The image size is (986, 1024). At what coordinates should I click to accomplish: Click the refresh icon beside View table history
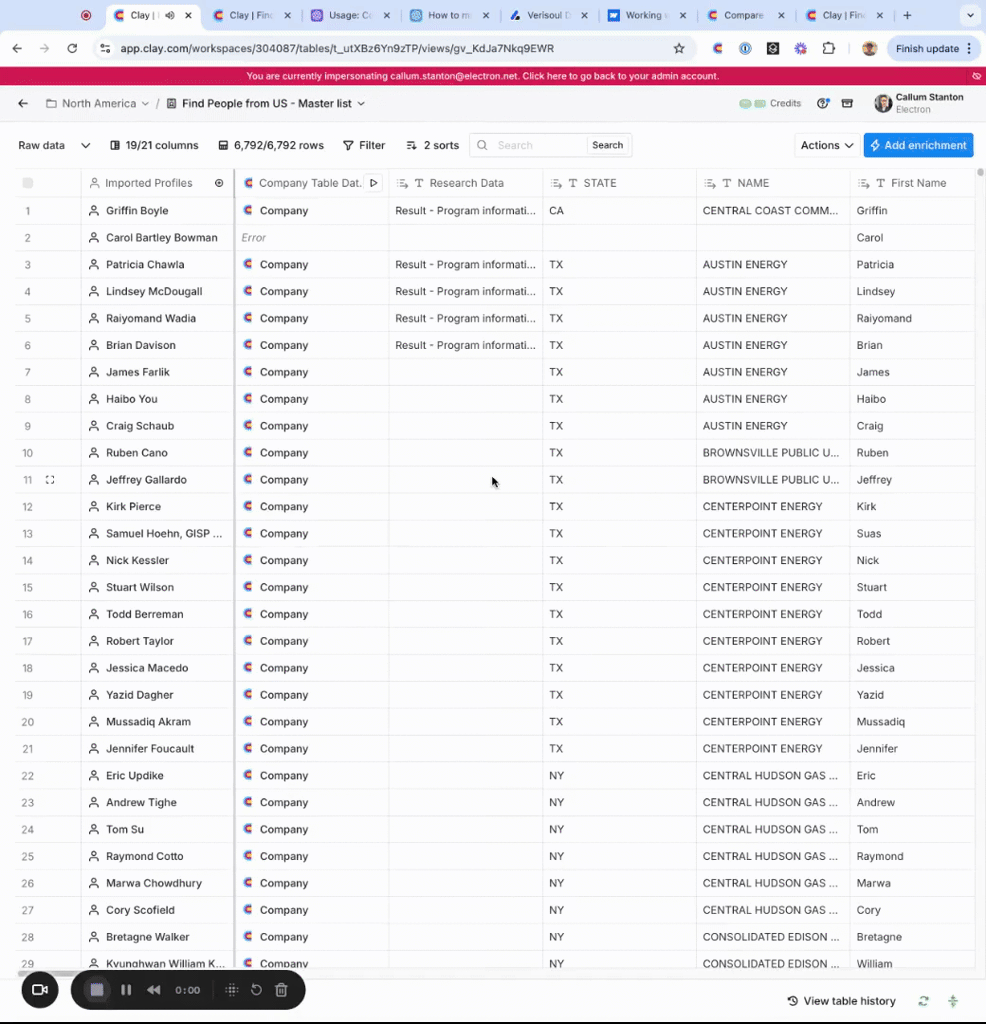point(923,1001)
